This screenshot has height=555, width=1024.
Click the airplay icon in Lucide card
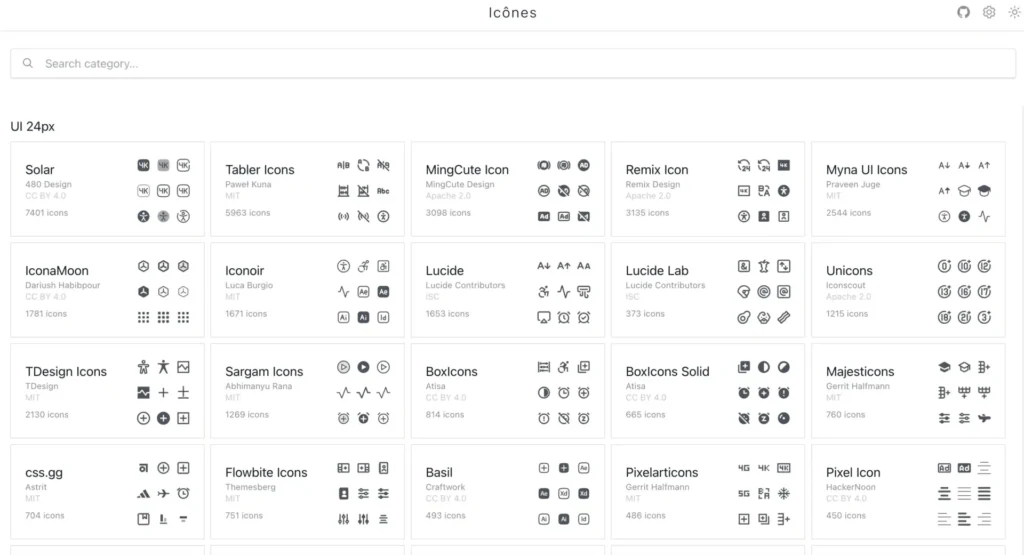click(x=543, y=317)
